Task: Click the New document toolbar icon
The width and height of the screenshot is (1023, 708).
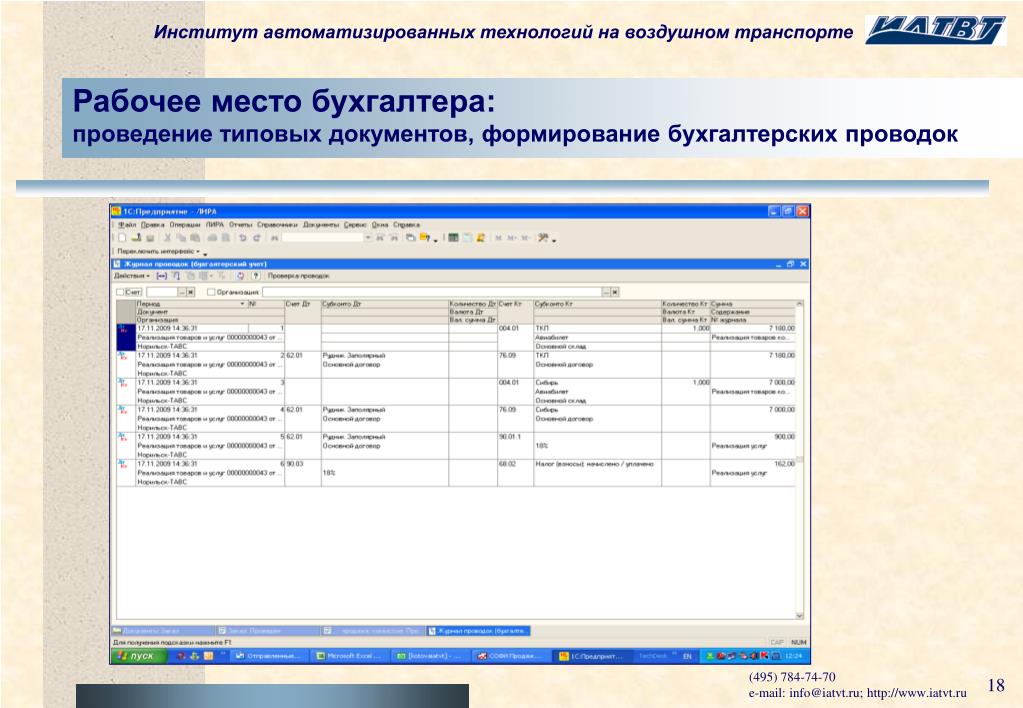Action: [122, 238]
